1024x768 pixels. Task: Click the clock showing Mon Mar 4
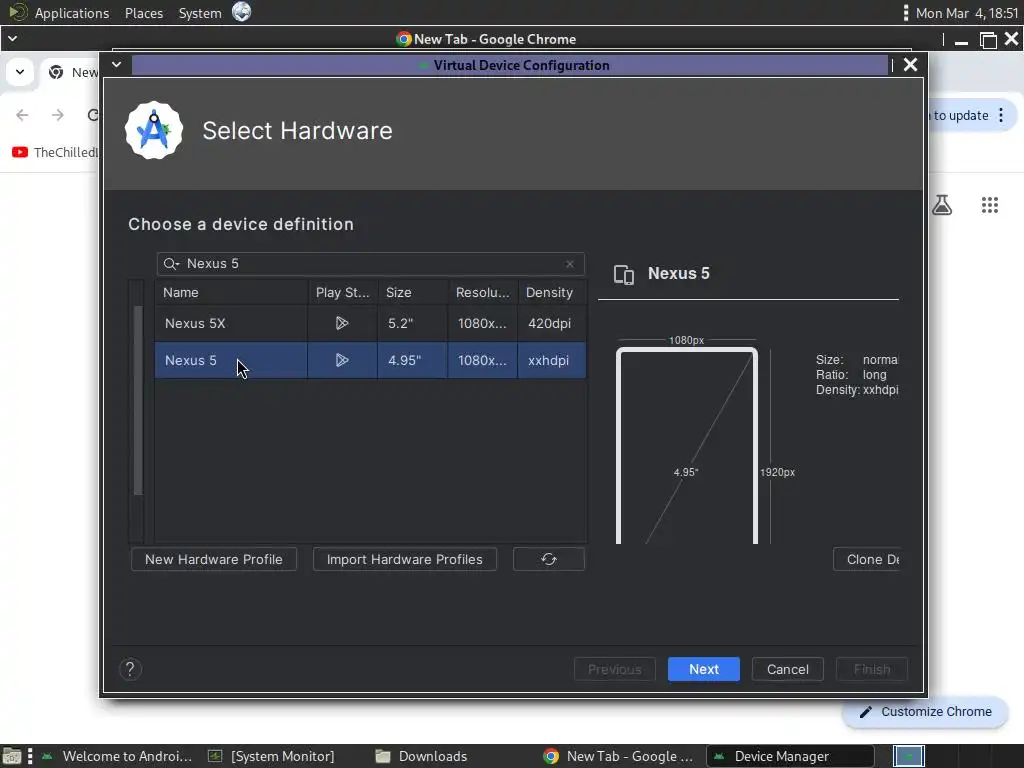coord(967,13)
